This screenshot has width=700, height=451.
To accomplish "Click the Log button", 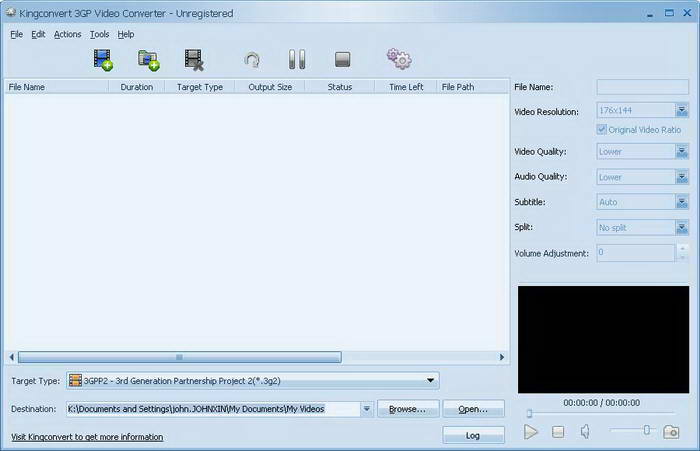I will pyautogui.click(x=473, y=435).
